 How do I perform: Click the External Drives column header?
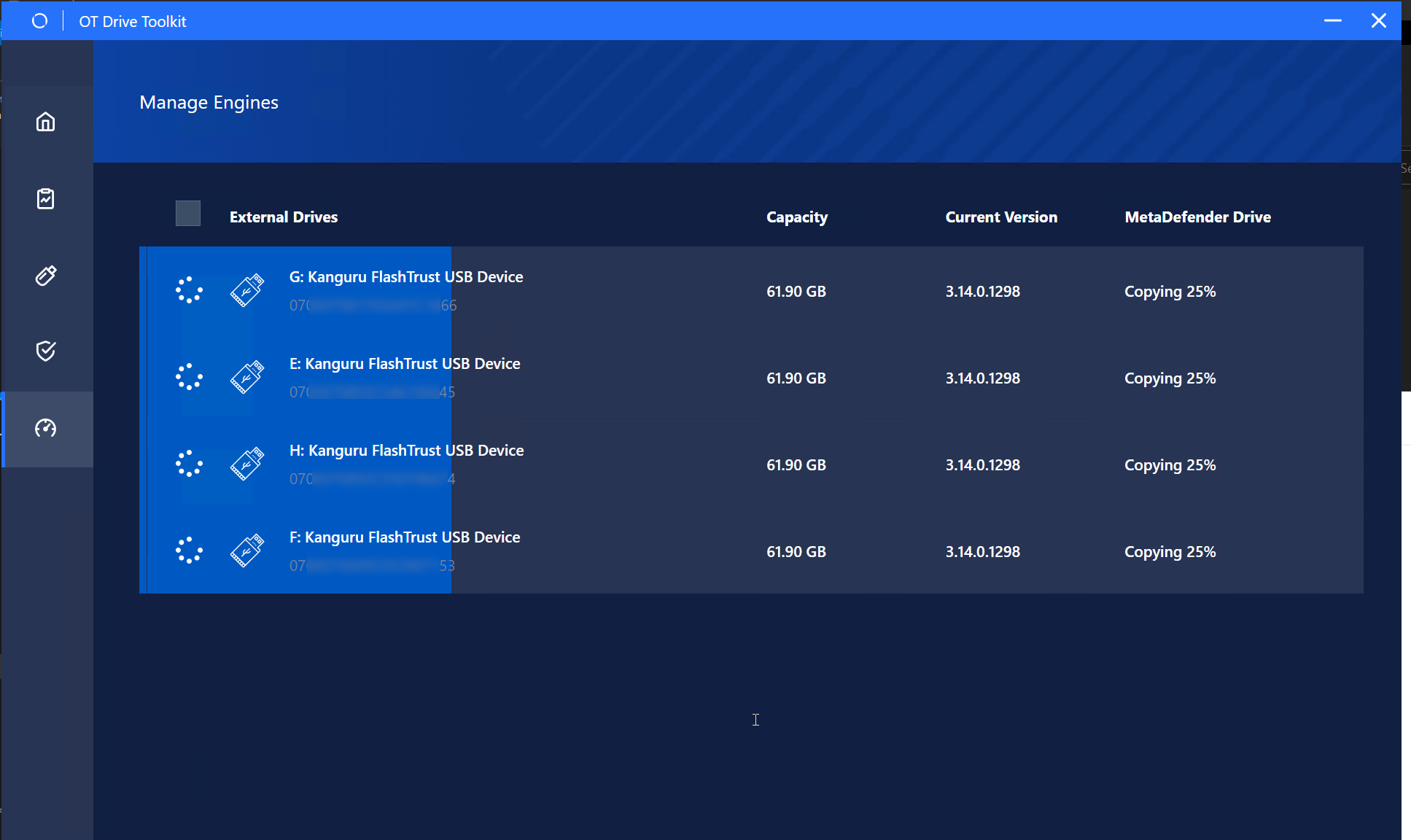coord(284,217)
